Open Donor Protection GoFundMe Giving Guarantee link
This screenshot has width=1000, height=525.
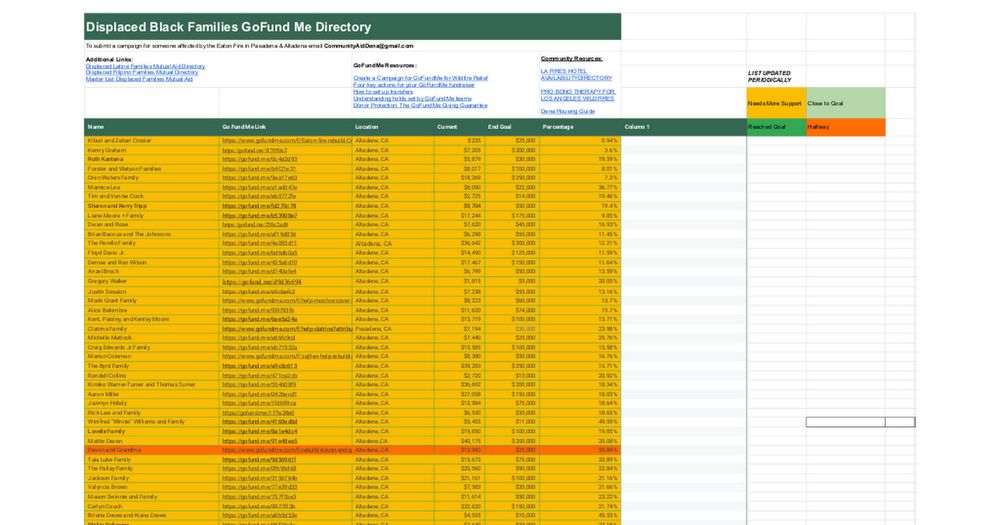[420, 105]
